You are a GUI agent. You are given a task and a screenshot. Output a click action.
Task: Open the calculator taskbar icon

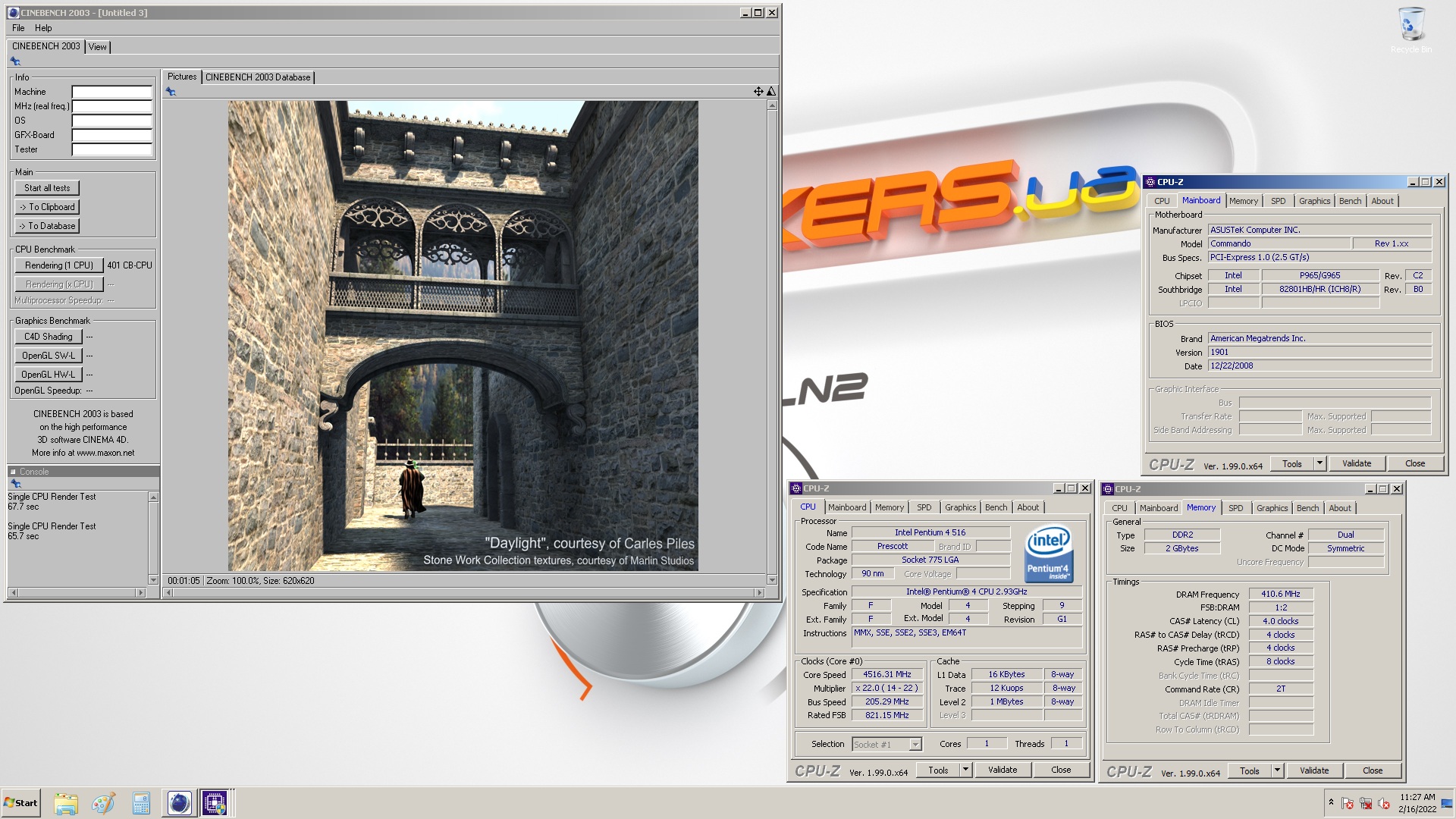(x=141, y=803)
